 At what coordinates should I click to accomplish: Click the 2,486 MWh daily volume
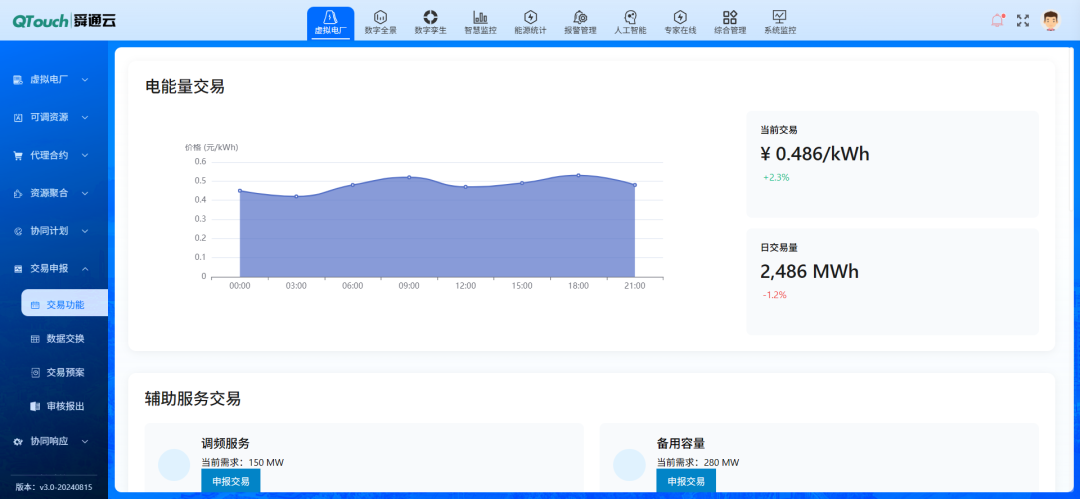point(809,272)
